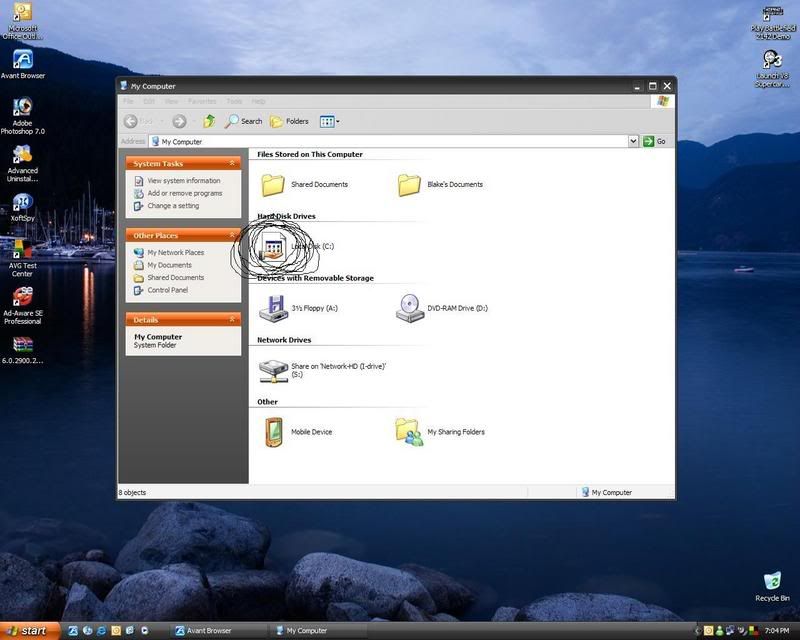Open Blake's Documents folder
The image size is (800, 640).
coord(409,185)
